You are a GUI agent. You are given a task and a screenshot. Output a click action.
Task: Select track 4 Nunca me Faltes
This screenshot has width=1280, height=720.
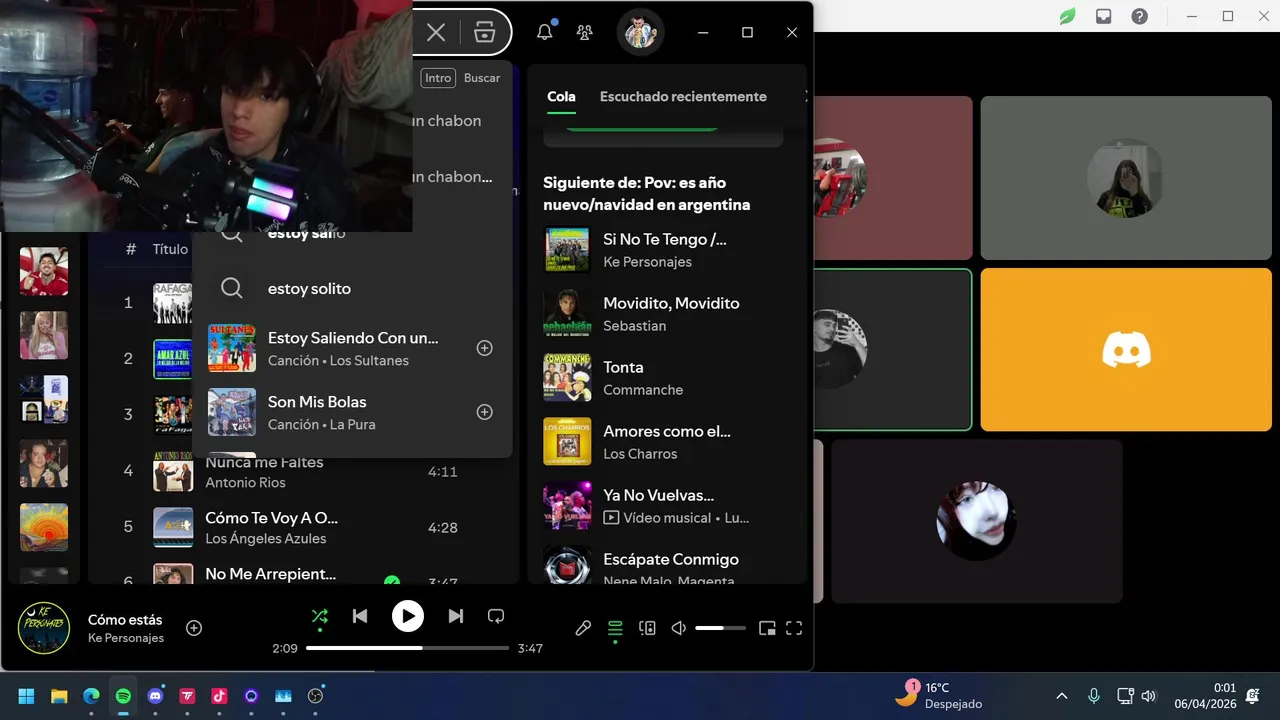[x=305, y=471]
